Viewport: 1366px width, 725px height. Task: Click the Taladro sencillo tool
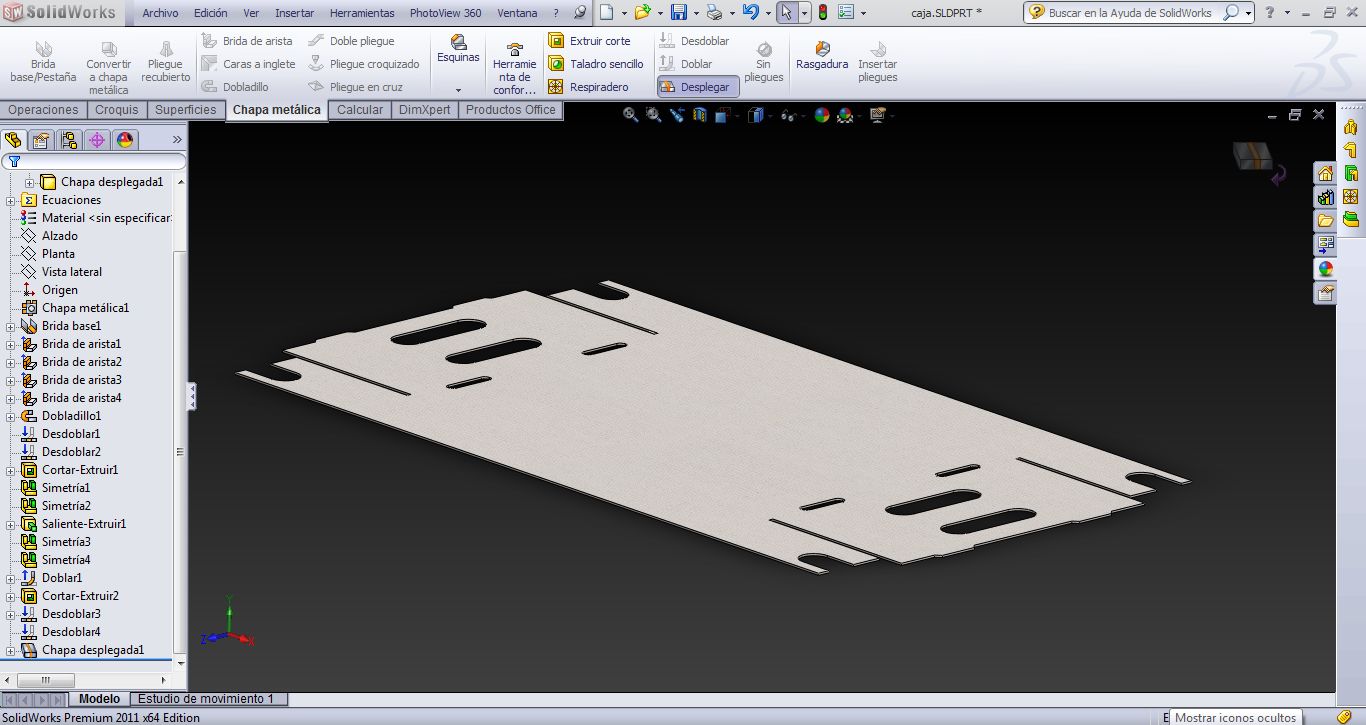[x=596, y=64]
